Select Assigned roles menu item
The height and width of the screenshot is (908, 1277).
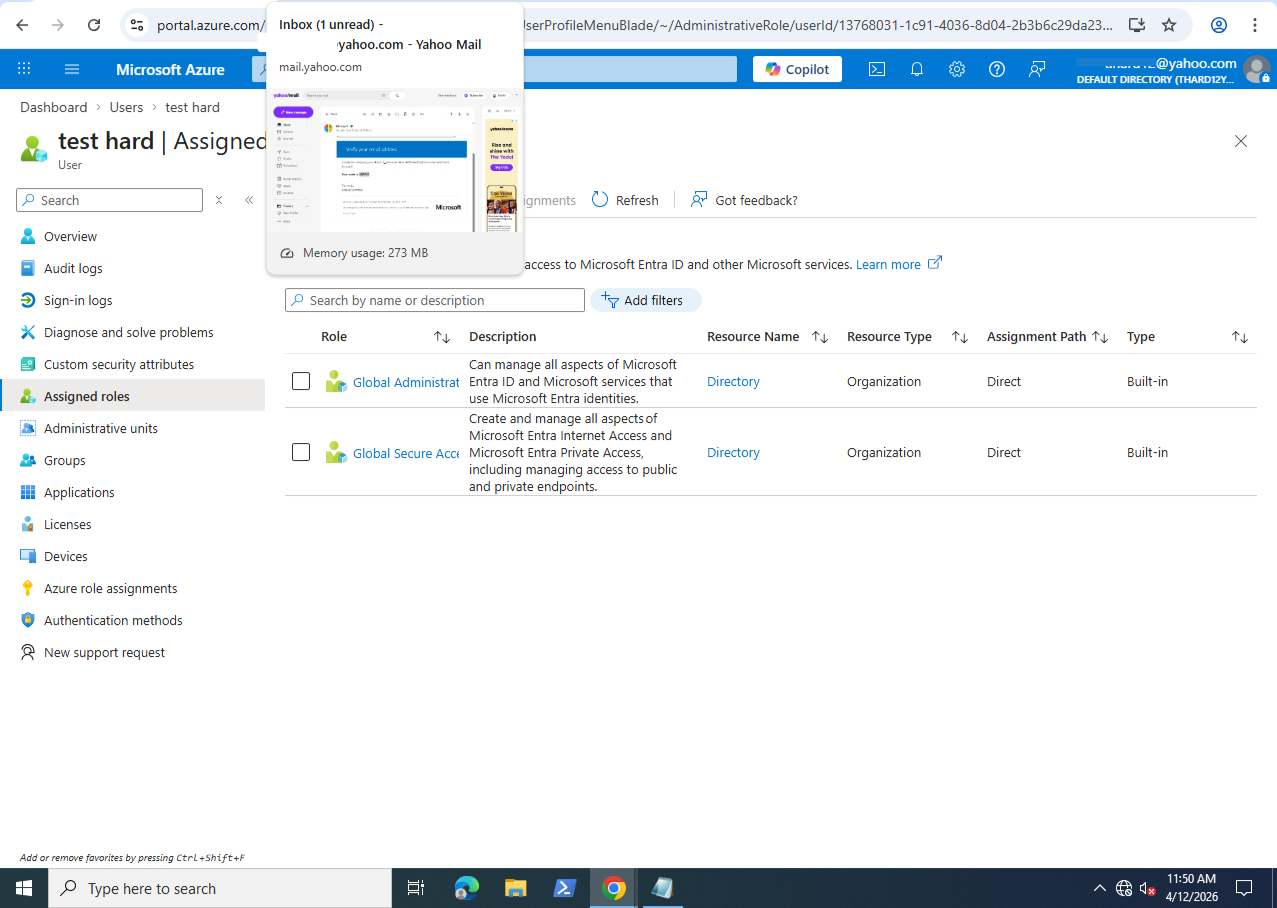(132, 396)
